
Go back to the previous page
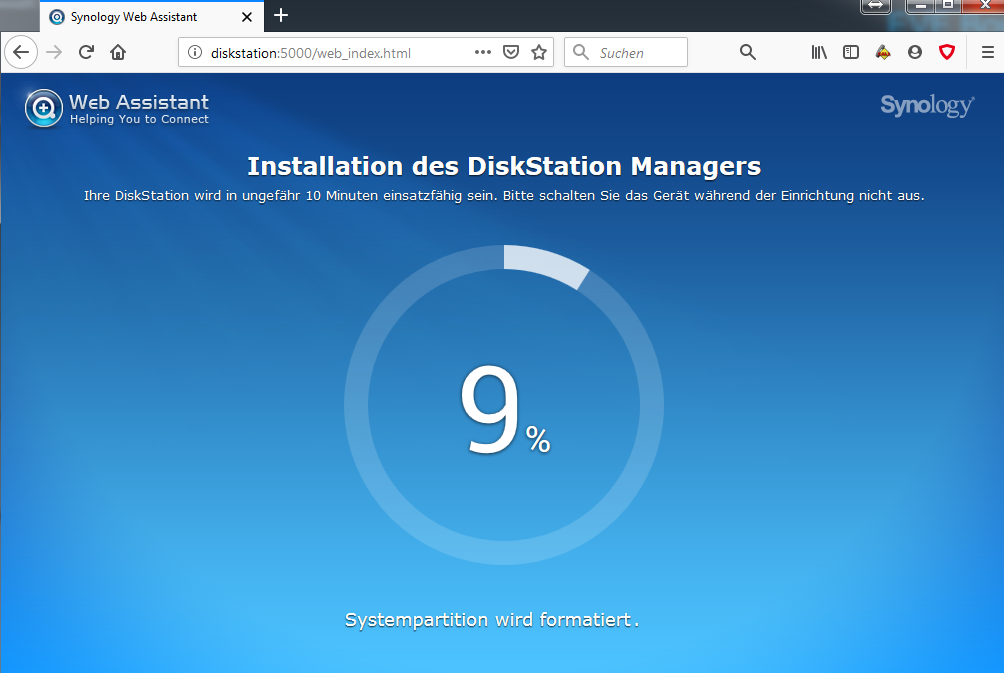pos(21,53)
